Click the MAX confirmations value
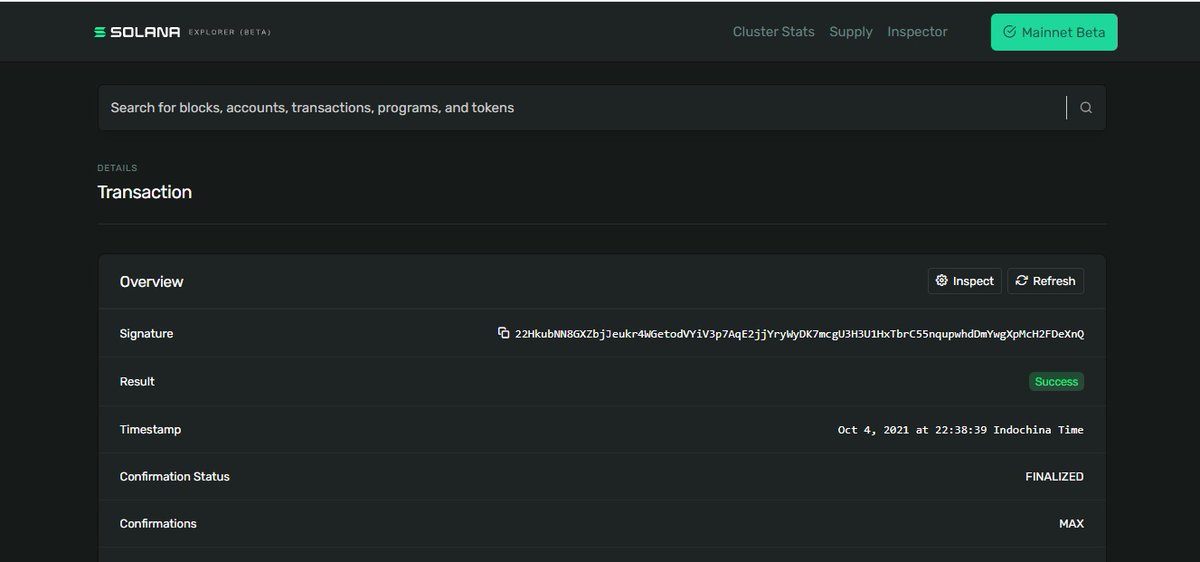 (1071, 524)
